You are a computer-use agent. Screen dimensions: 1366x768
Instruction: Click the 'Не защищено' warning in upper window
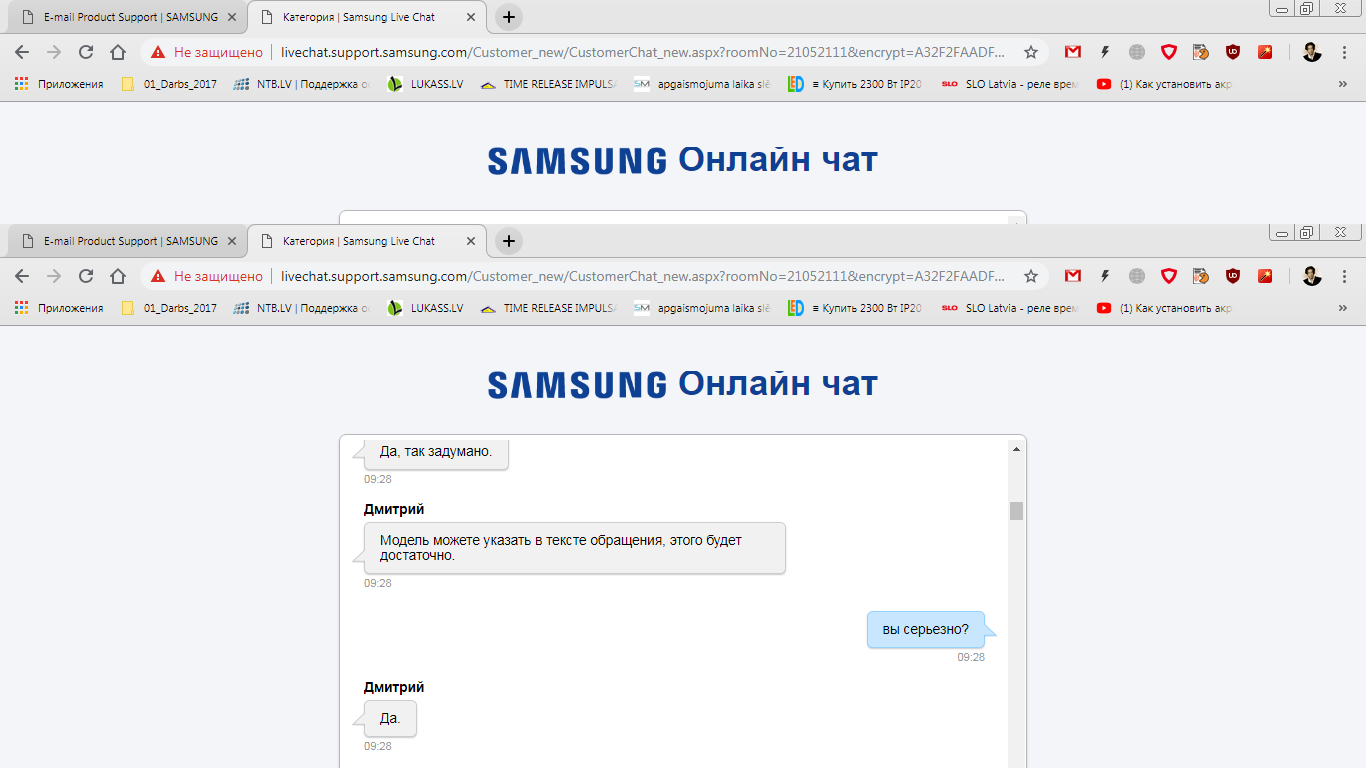[207, 52]
